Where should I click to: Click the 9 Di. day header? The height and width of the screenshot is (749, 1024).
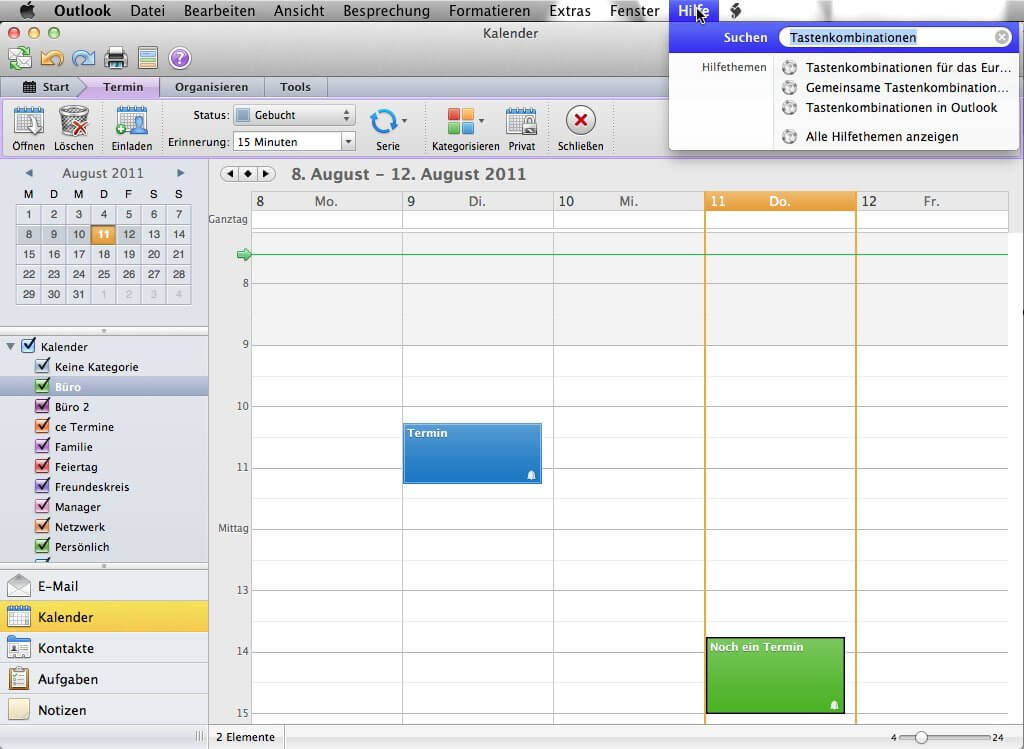coord(478,201)
